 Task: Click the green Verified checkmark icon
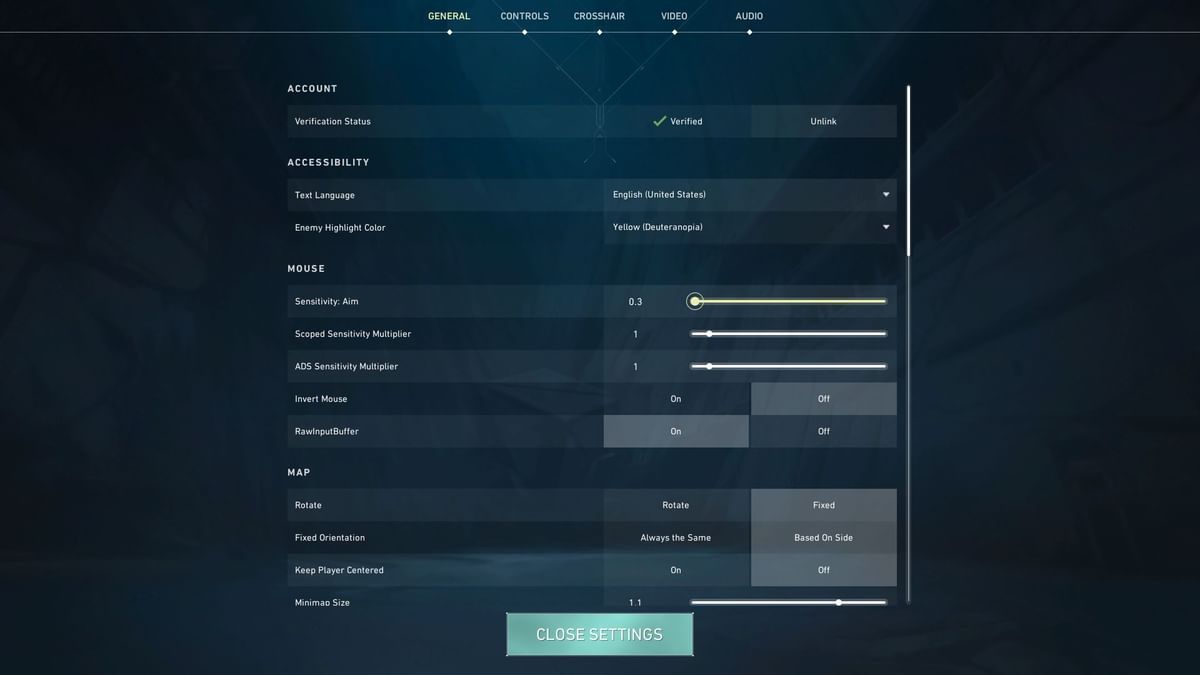click(x=659, y=121)
